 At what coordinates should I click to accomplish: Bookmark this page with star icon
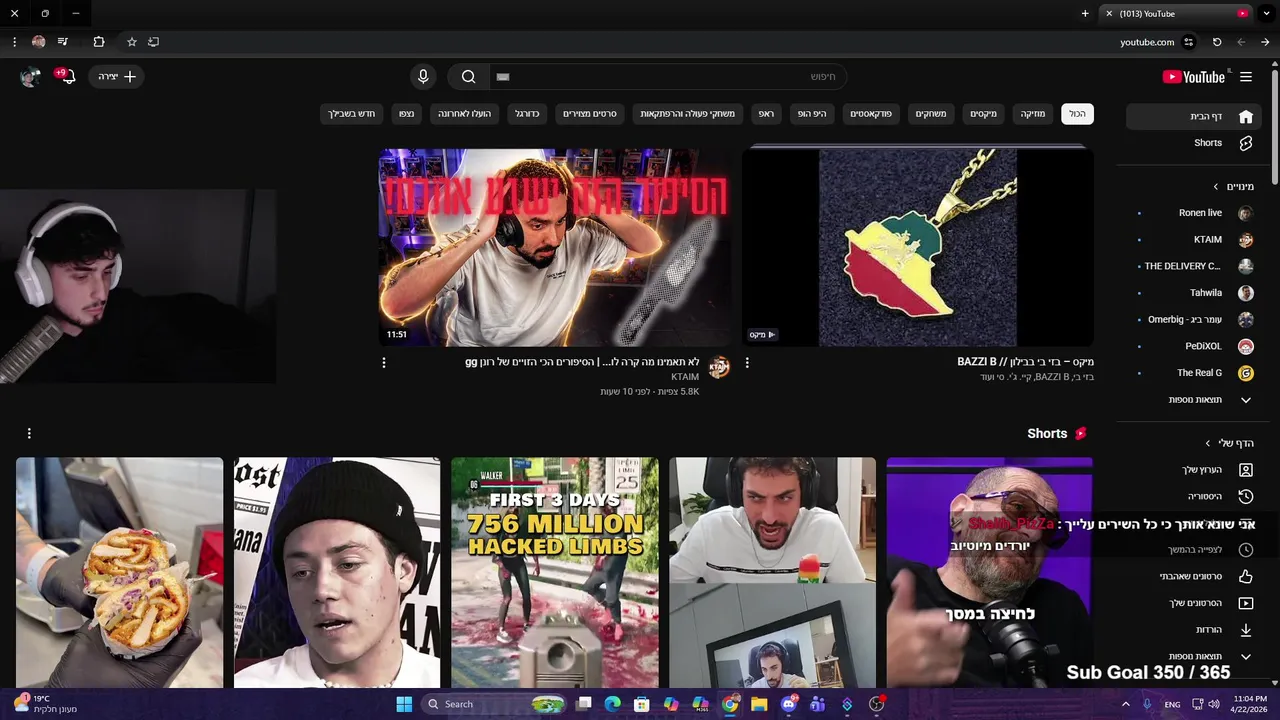(x=131, y=42)
